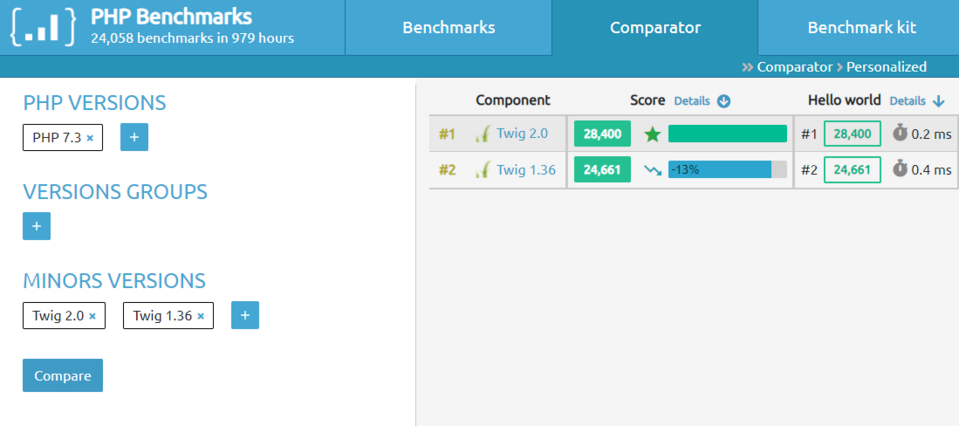Viewport: 959px width, 426px height.
Task: Click the green 28,400 score badge
Action: [602, 134]
